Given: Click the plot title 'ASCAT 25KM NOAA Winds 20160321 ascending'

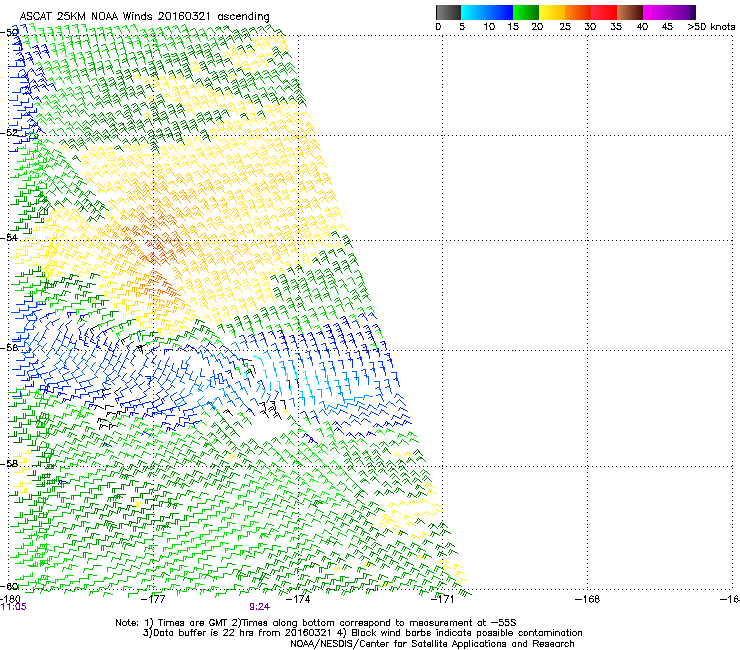Looking at the screenshot, I should pyautogui.click(x=144, y=17).
